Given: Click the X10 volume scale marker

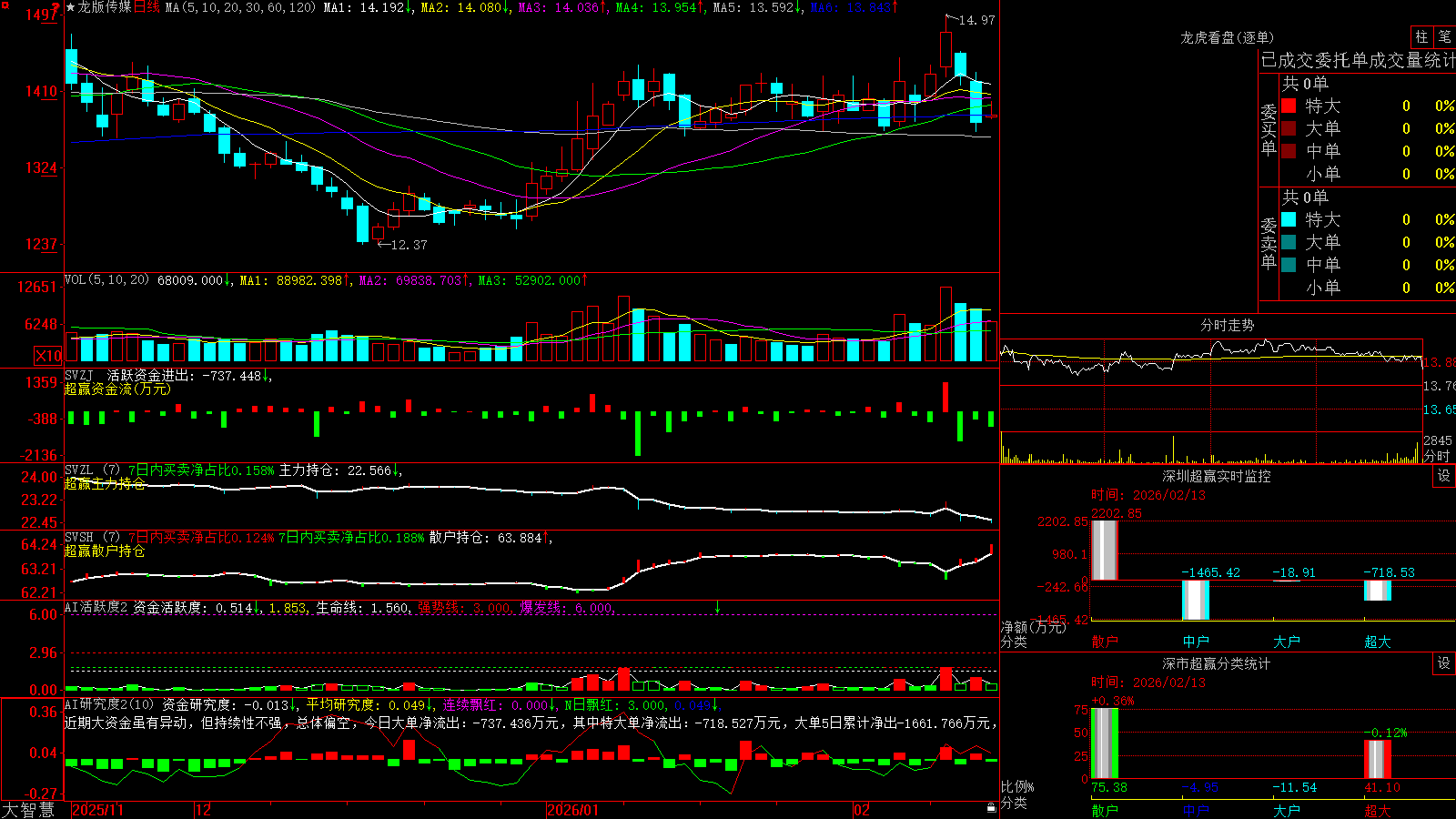Looking at the screenshot, I should click(48, 356).
